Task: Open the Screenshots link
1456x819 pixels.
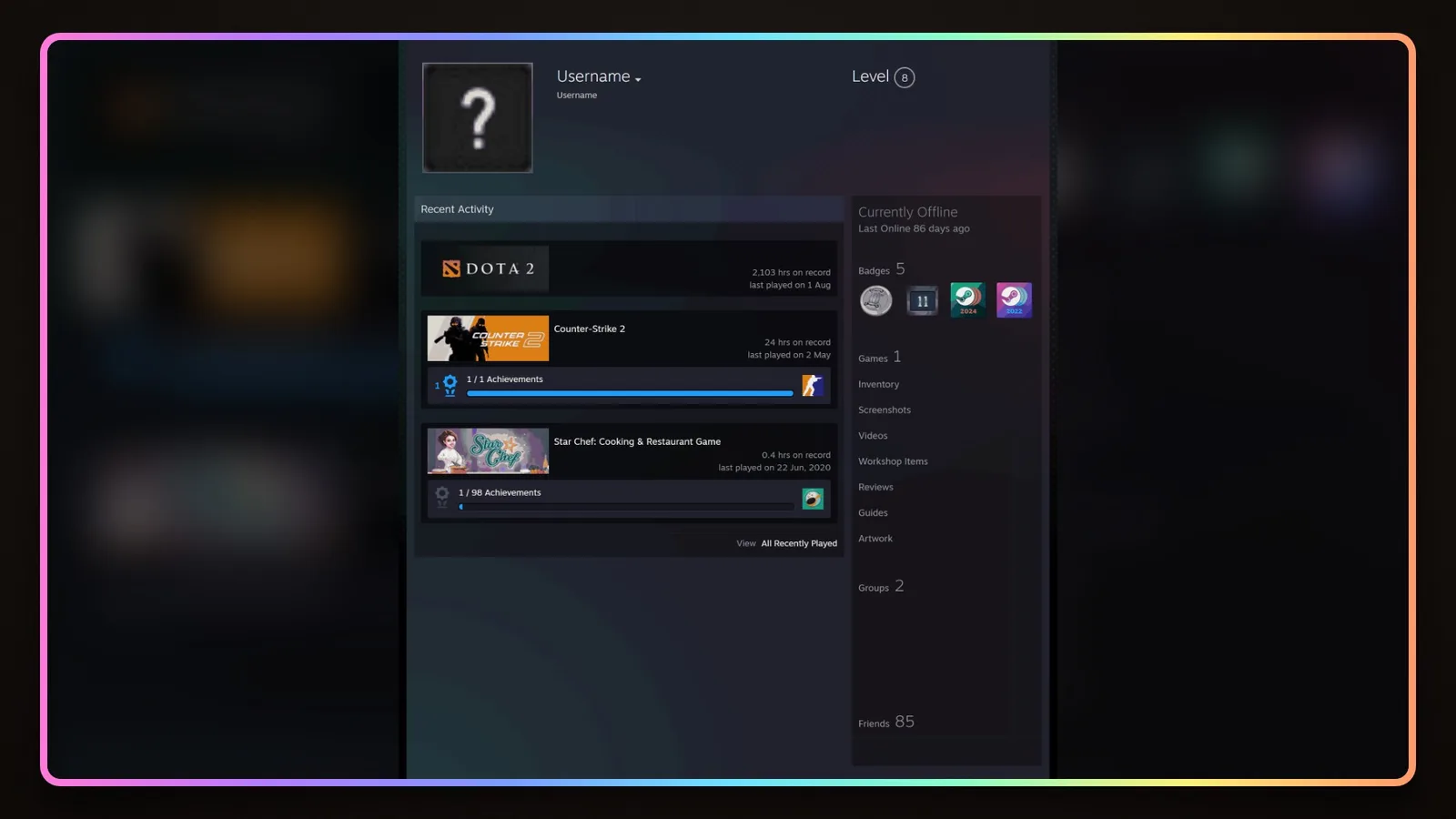Action: 884,409
